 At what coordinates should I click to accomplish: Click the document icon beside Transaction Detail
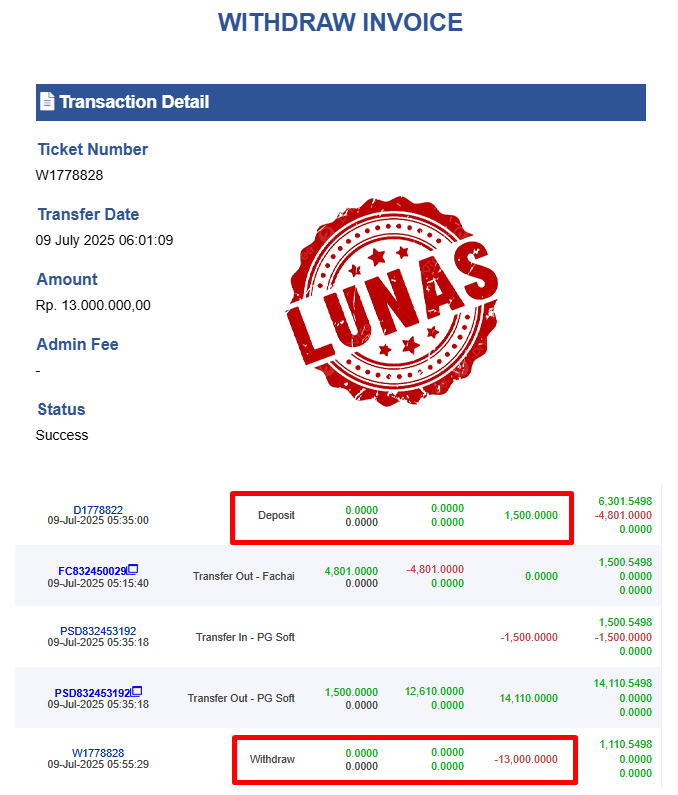(47, 101)
